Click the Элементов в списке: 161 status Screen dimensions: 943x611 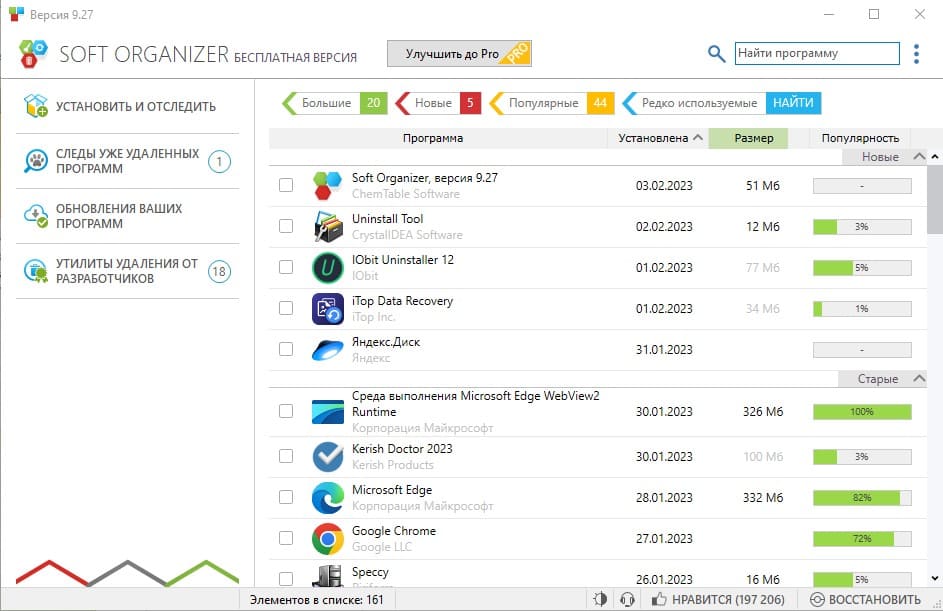click(x=316, y=599)
